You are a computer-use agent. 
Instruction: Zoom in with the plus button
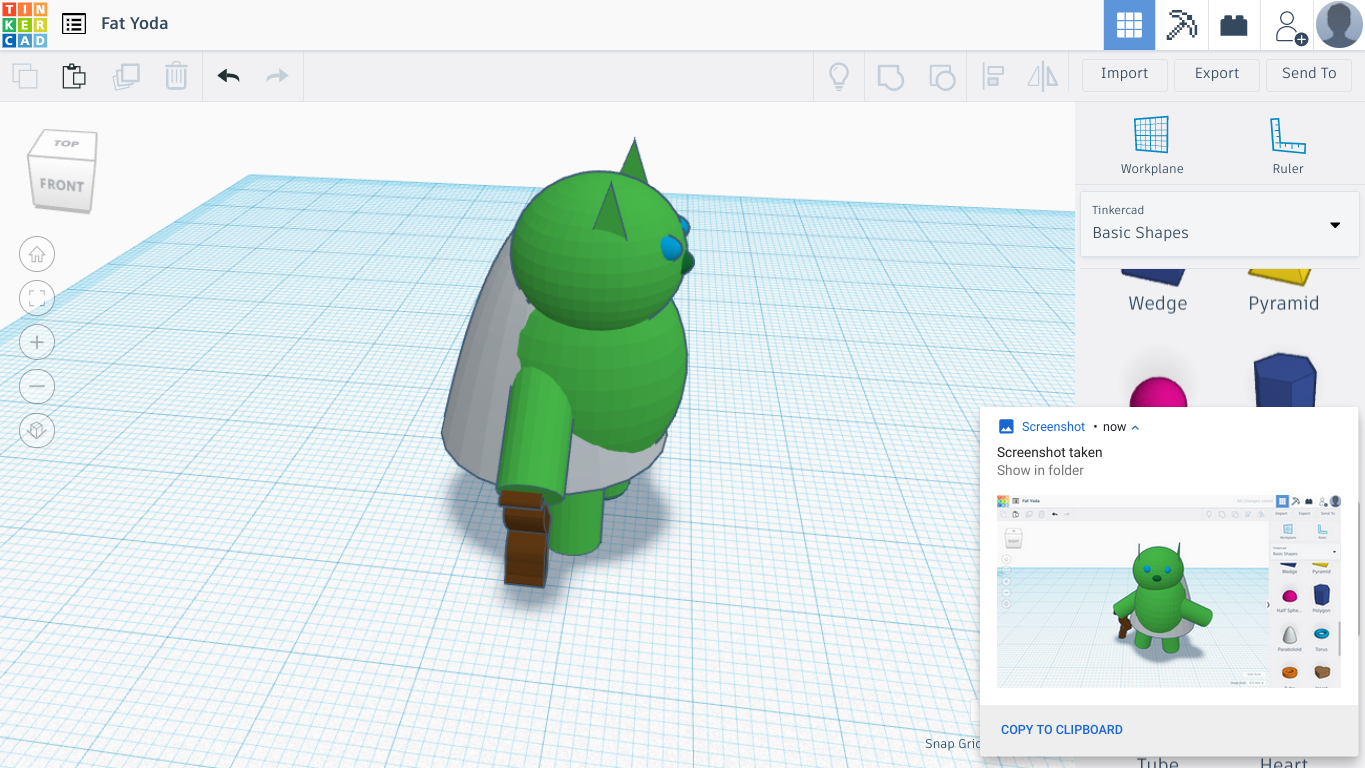tap(37, 342)
